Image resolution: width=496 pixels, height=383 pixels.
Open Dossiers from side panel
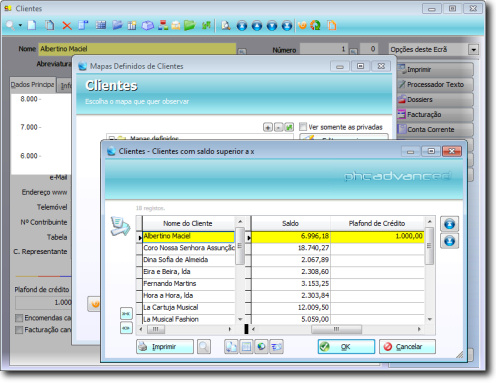pos(435,99)
